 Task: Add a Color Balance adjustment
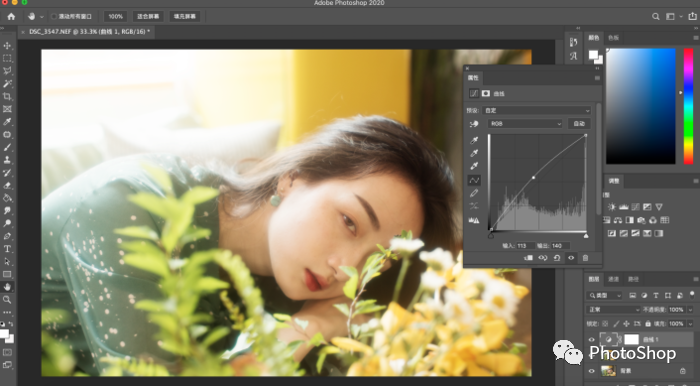coord(618,220)
